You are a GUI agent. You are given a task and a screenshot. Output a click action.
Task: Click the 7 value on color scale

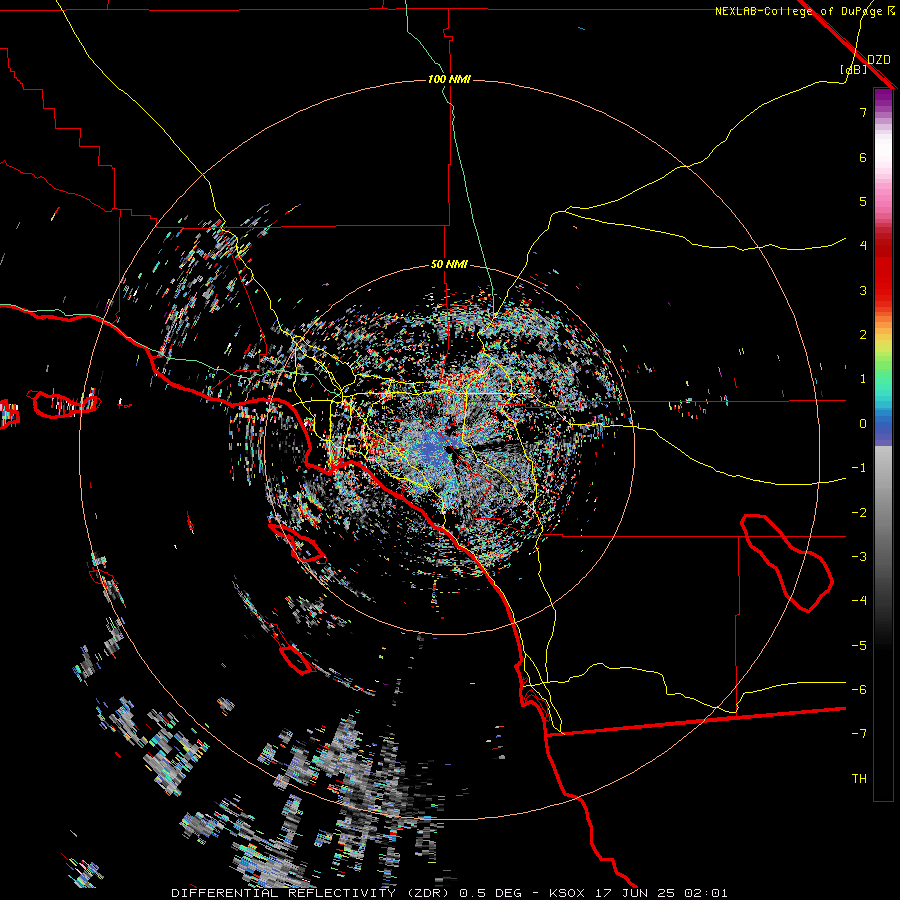tap(863, 112)
